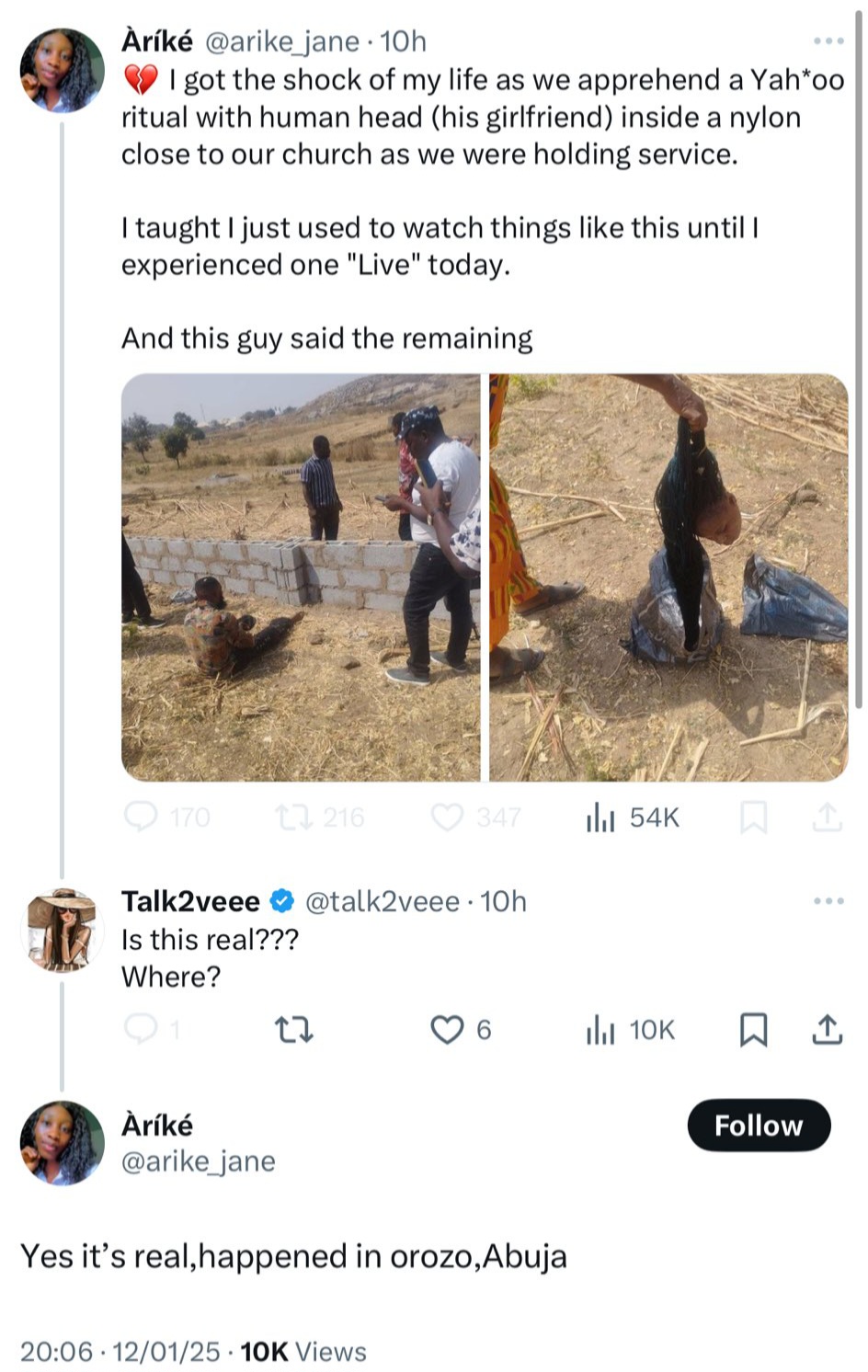Follow the Àríké account
The height and width of the screenshot is (1372, 868).
click(x=759, y=1126)
